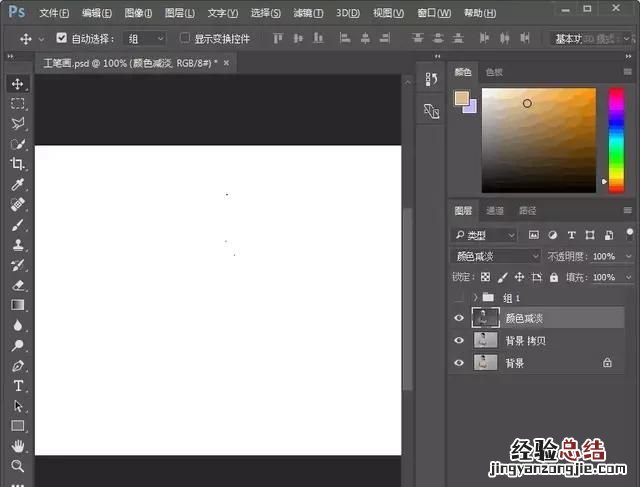Click the foreground color swatch
This screenshot has width=640, height=487.
click(461, 98)
